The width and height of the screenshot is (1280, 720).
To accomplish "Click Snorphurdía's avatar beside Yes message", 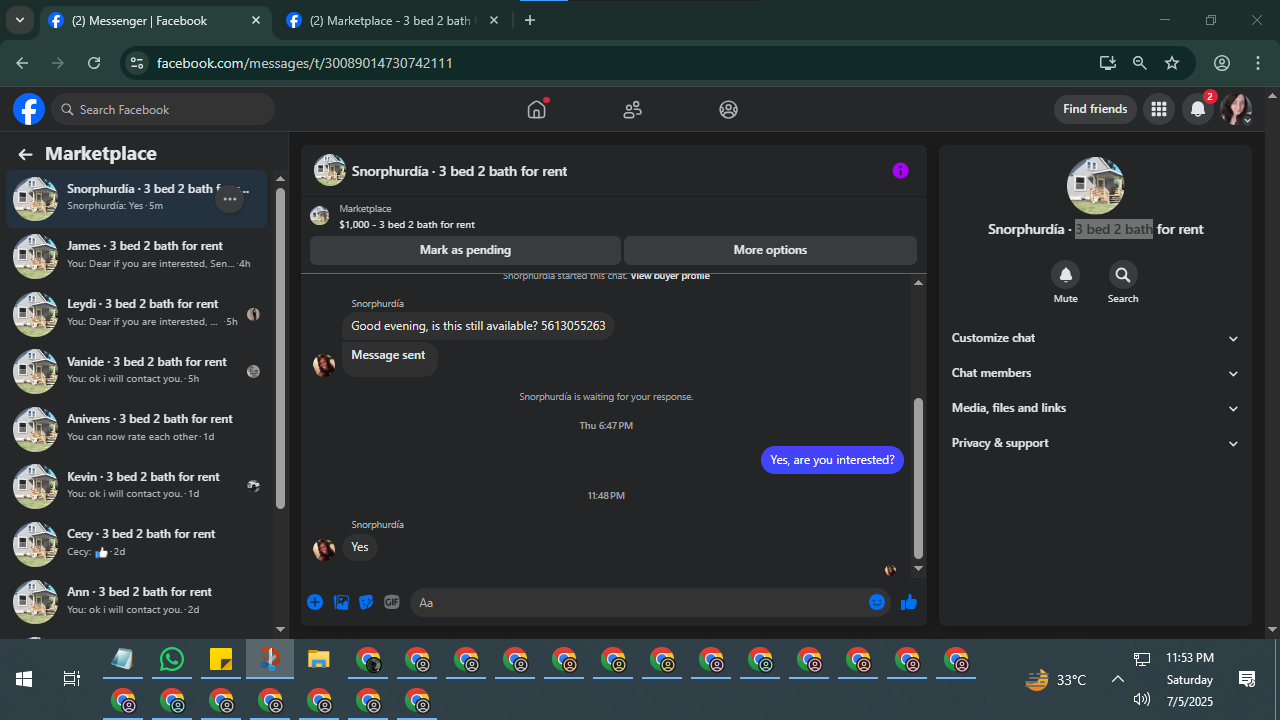I will [324, 549].
